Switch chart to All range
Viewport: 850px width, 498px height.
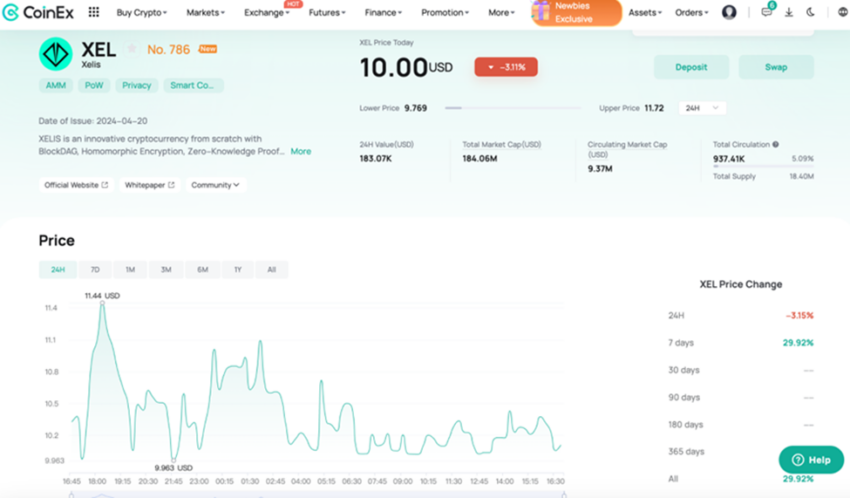point(272,269)
